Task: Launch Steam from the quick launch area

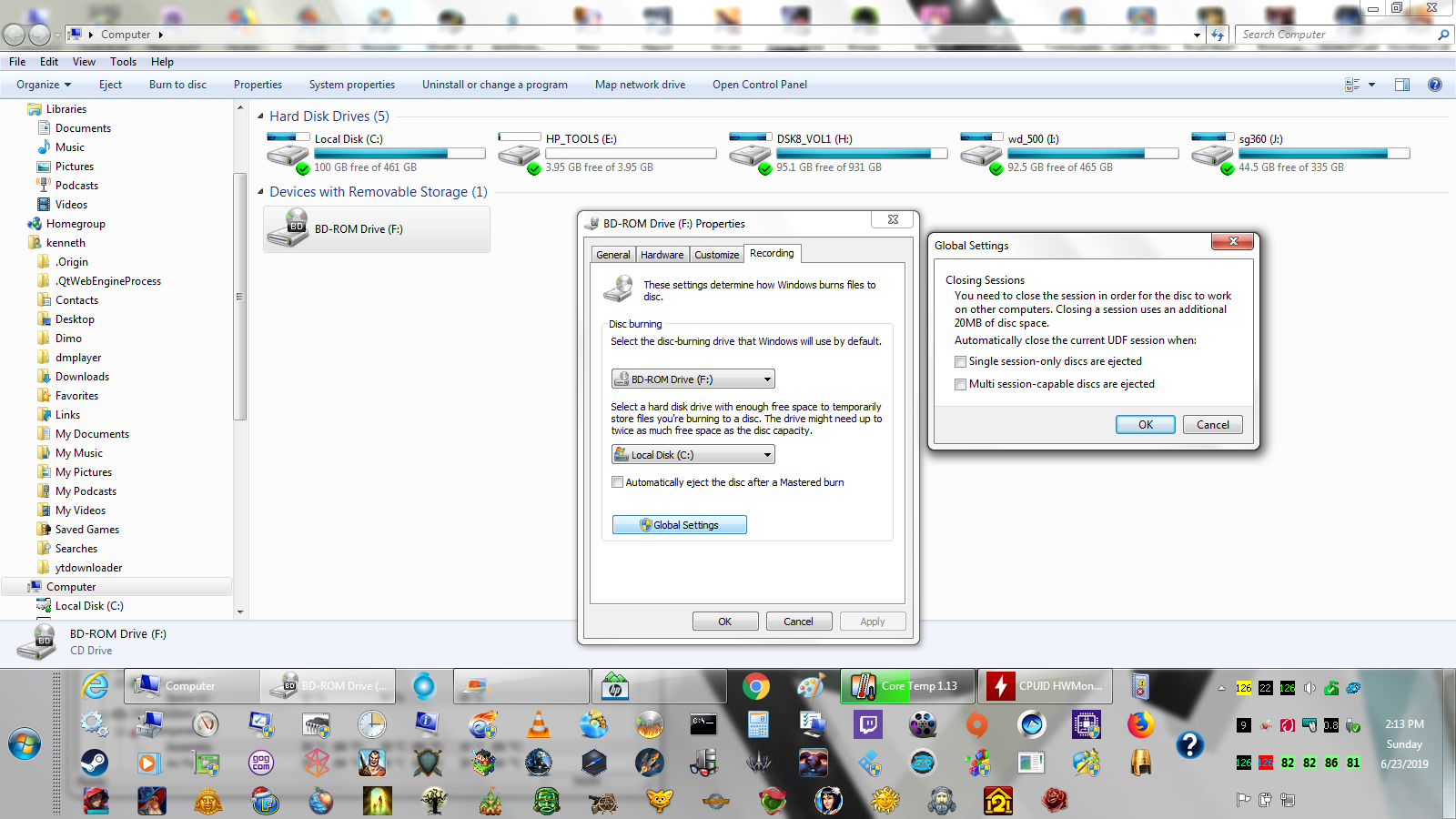Action: [94, 762]
